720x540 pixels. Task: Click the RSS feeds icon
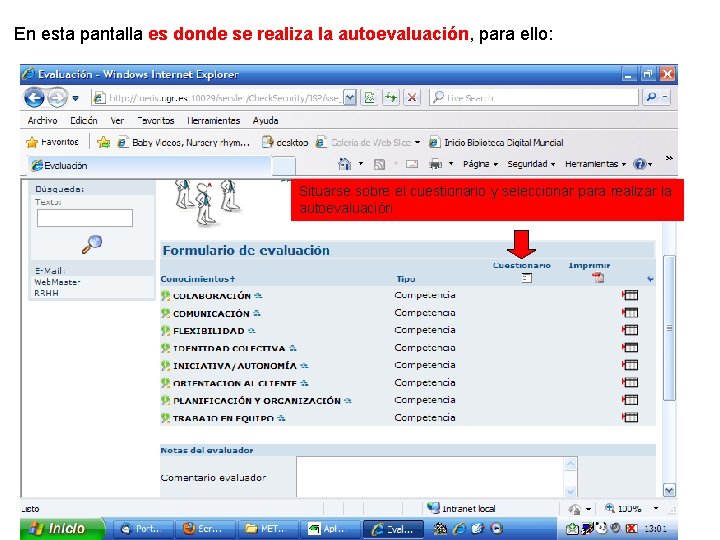379,164
